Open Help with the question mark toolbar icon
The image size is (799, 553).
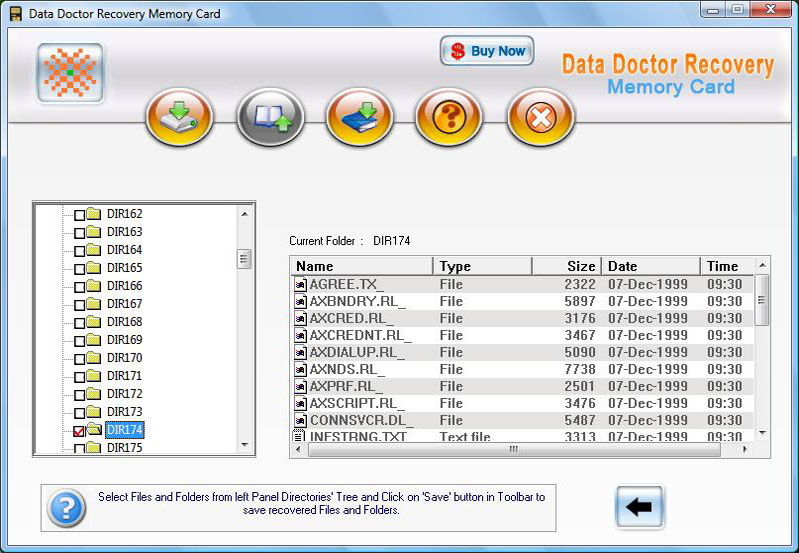point(448,118)
